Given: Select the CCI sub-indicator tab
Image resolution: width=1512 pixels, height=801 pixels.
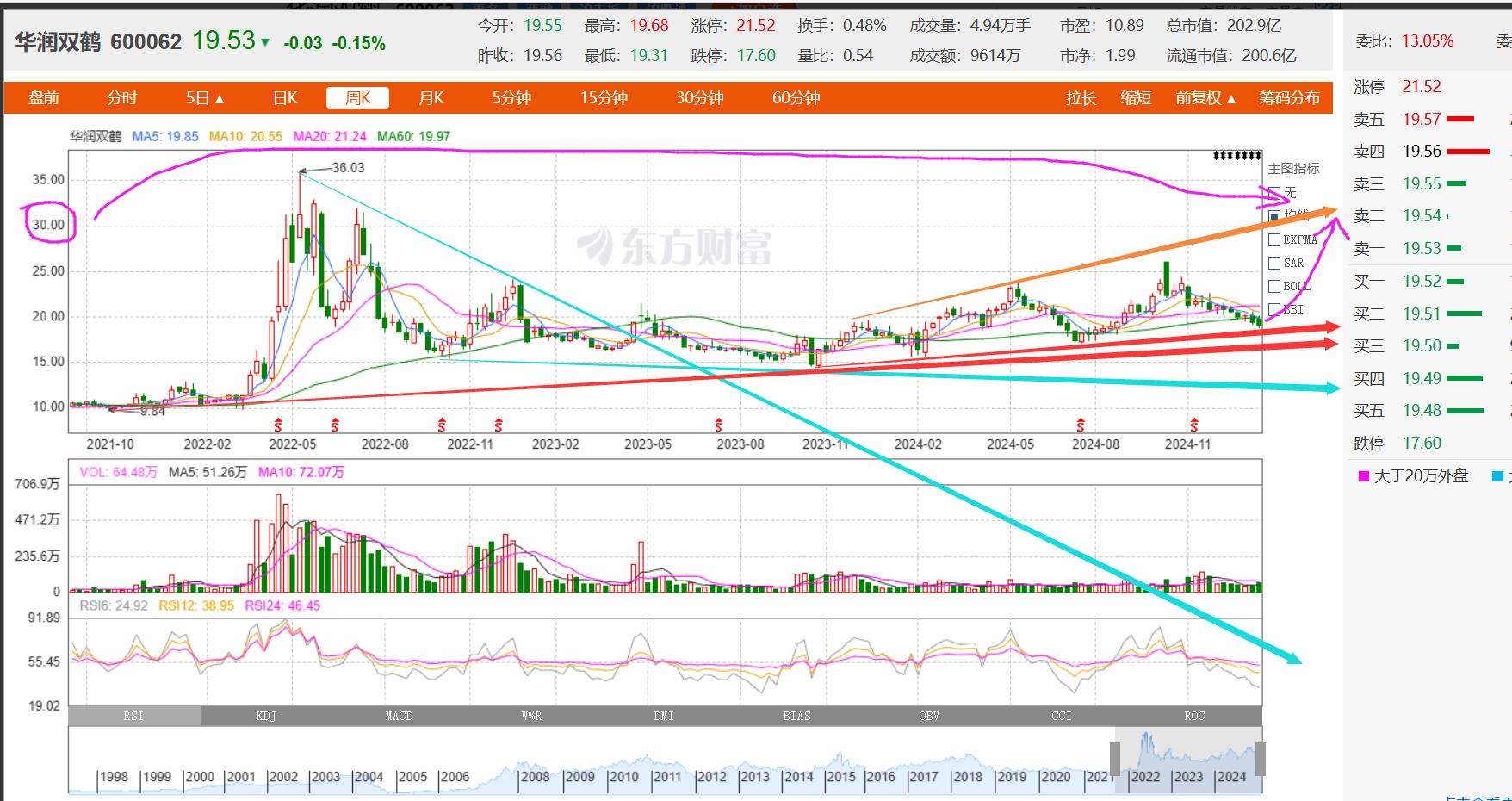Looking at the screenshot, I should (x=1063, y=716).
